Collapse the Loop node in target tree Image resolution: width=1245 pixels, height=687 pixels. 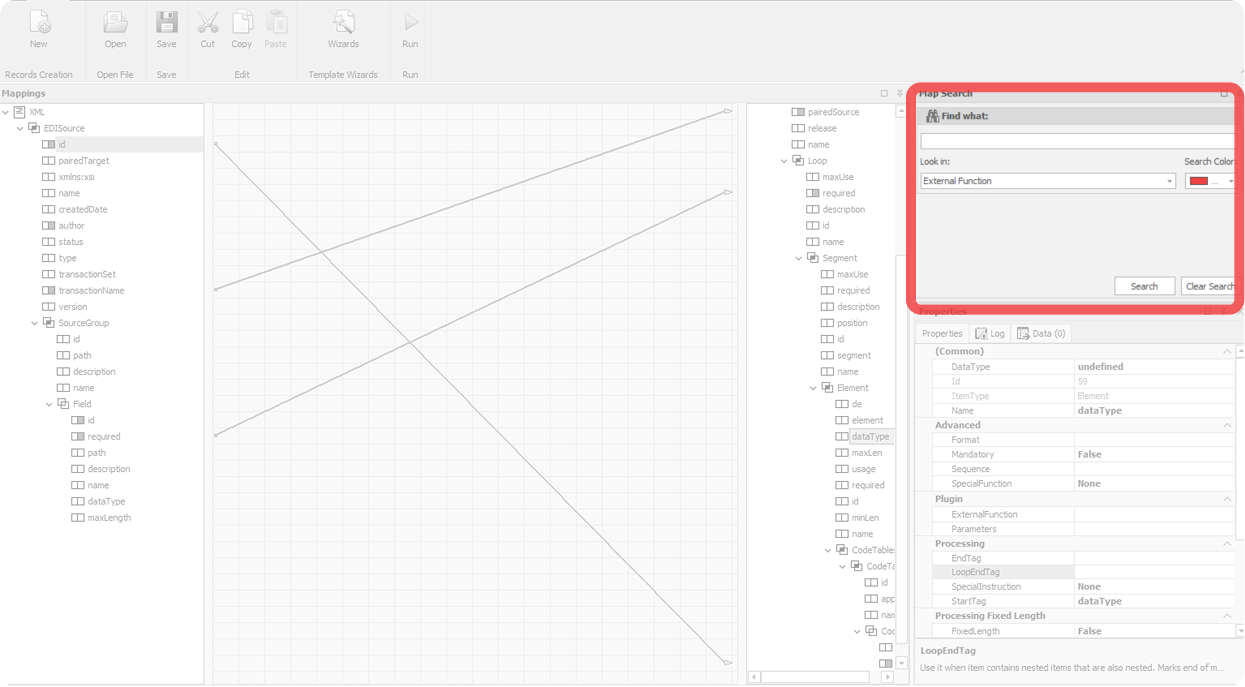coord(784,161)
